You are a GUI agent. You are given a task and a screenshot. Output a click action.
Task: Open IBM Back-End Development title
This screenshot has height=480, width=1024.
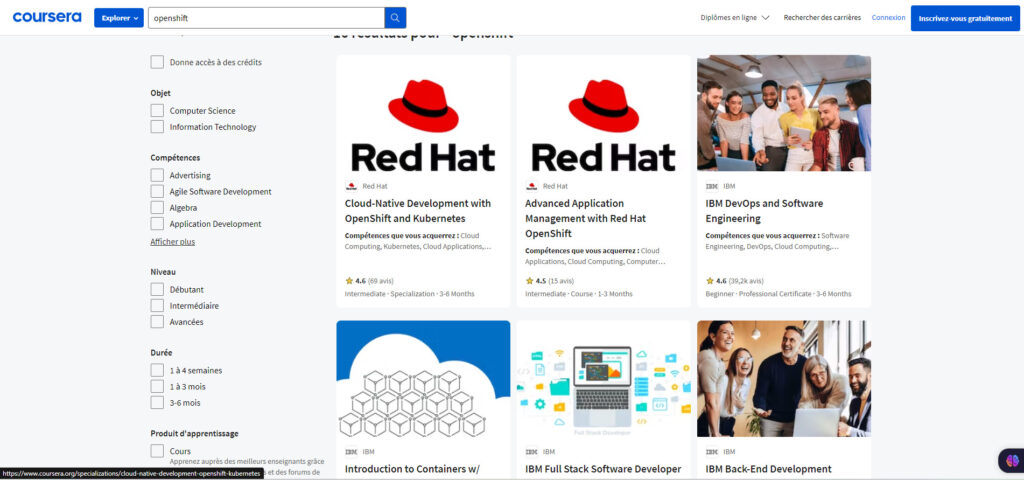769,469
